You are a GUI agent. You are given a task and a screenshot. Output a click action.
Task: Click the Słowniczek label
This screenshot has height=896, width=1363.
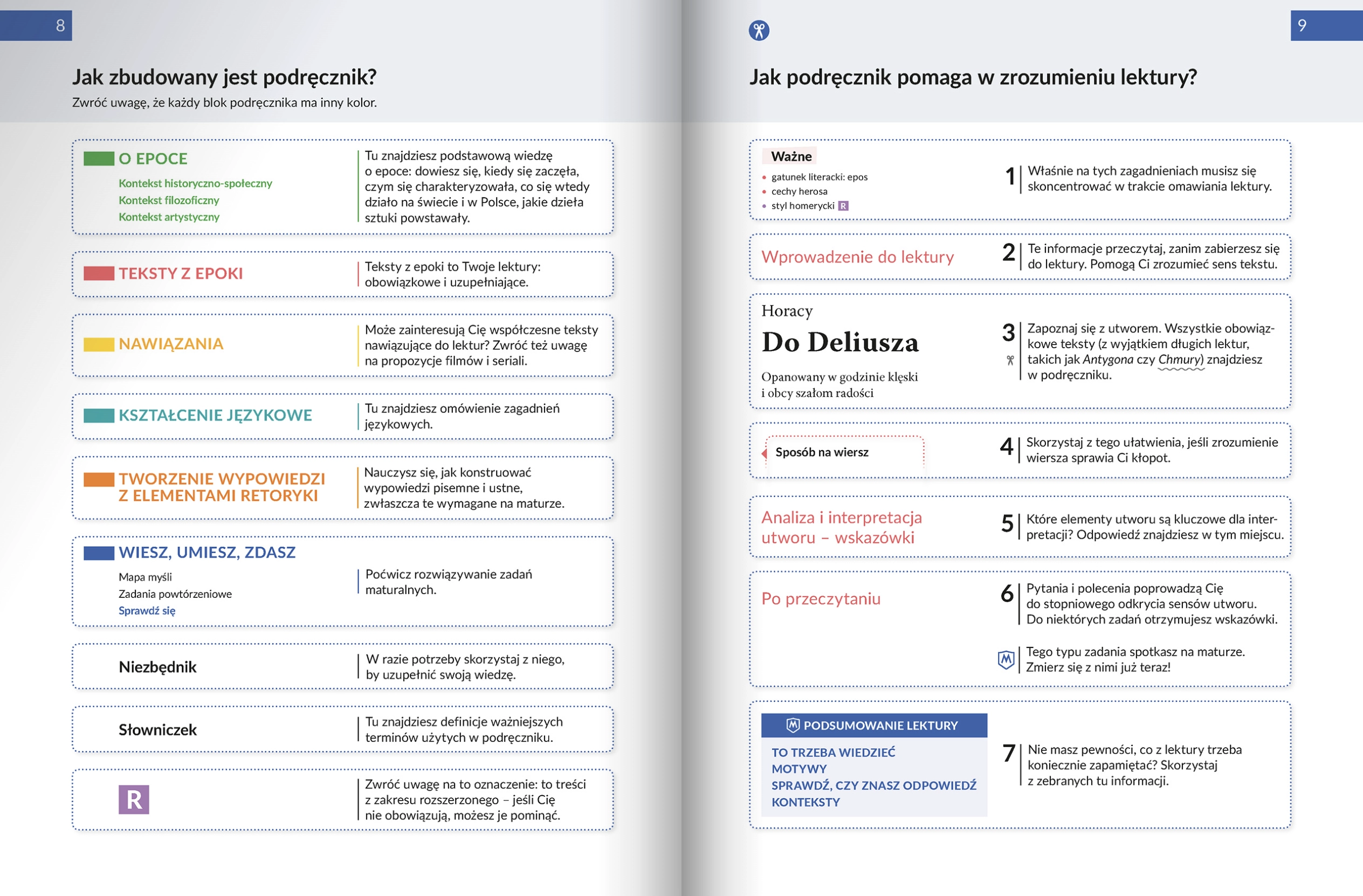[157, 730]
